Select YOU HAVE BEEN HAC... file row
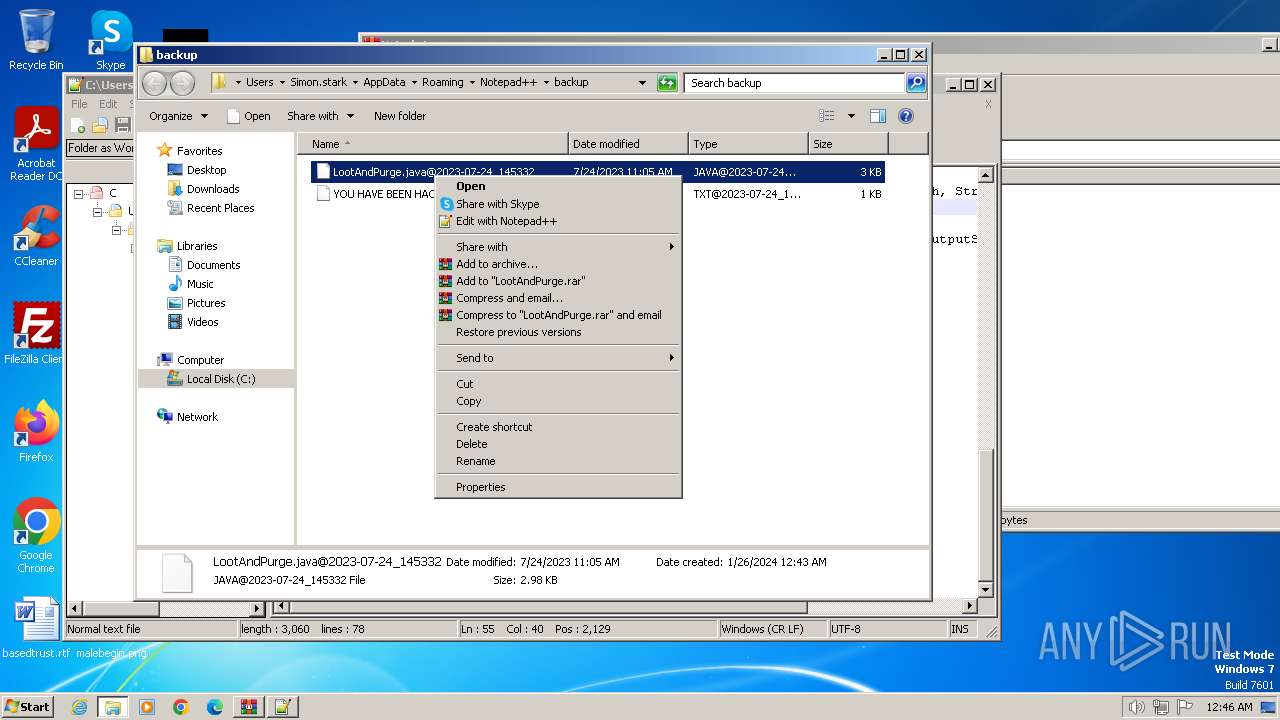1280x720 pixels. [597, 194]
